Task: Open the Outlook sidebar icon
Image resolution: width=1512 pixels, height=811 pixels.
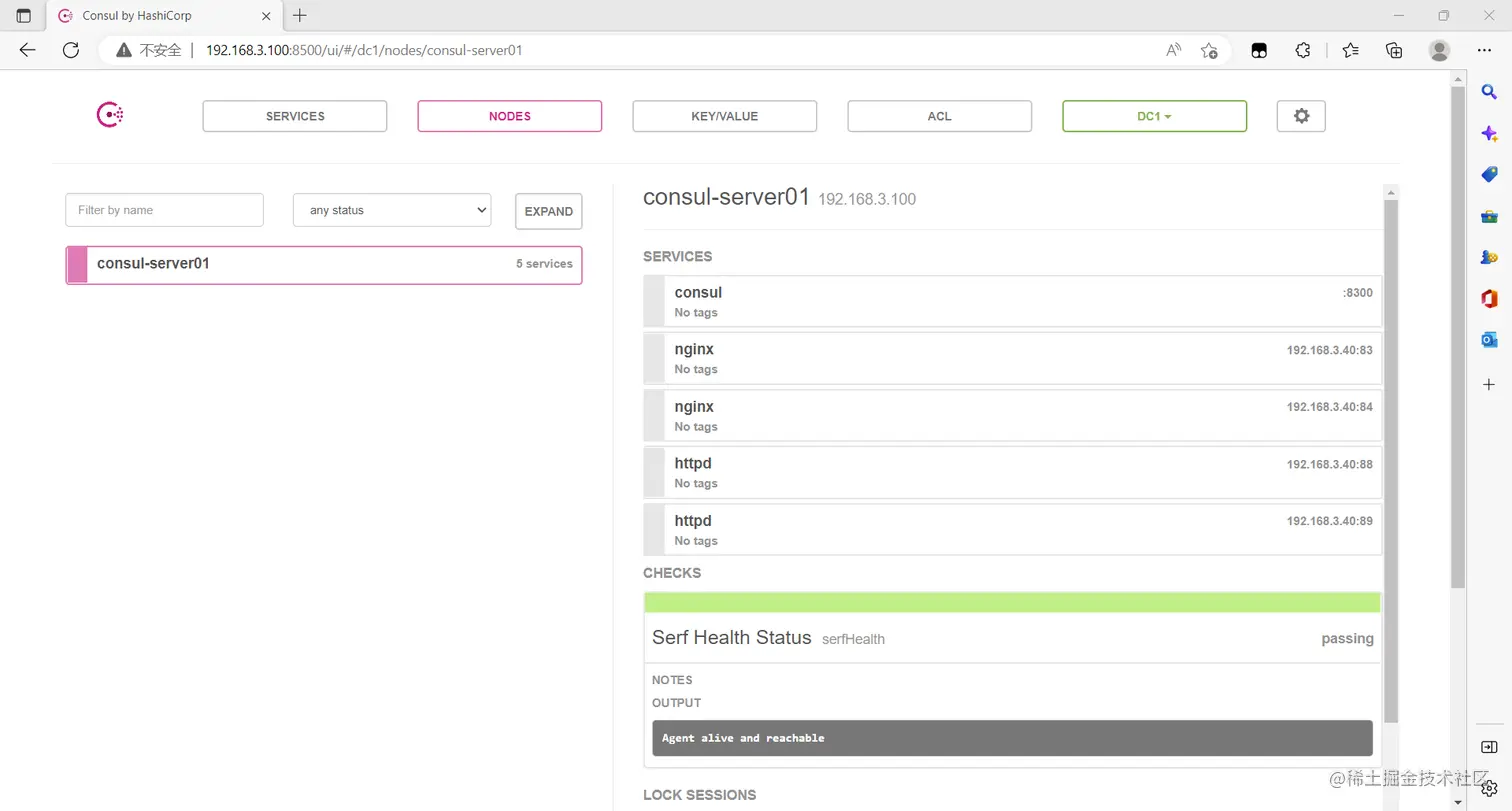Action: [1489, 340]
